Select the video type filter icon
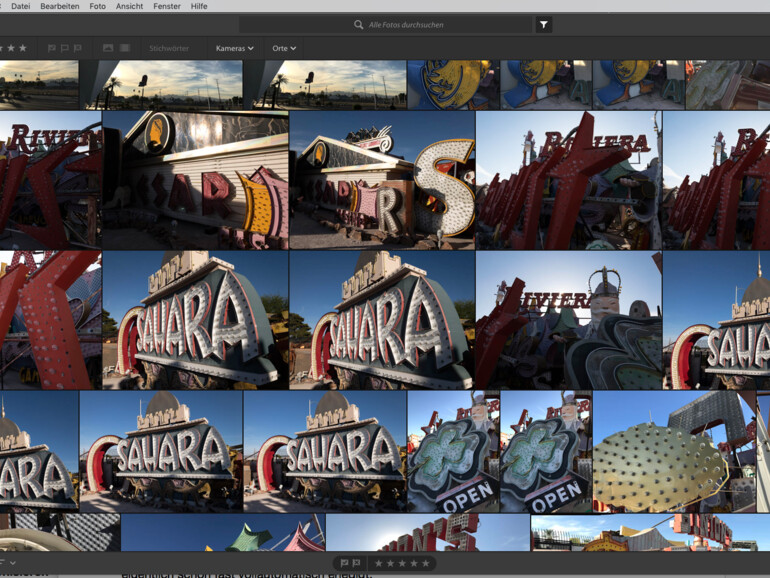This screenshot has height=578, width=770. point(125,48)
